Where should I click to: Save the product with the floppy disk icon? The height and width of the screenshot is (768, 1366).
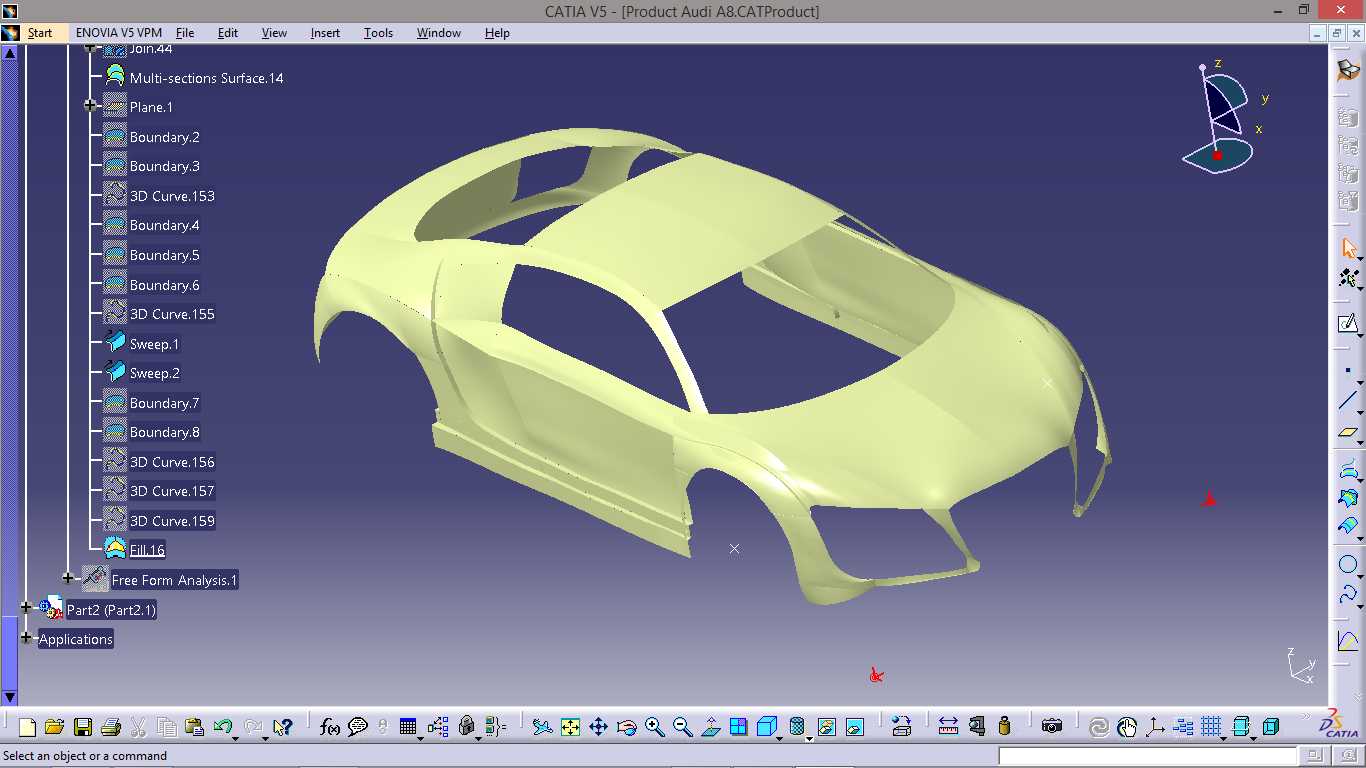coord(83,727)
